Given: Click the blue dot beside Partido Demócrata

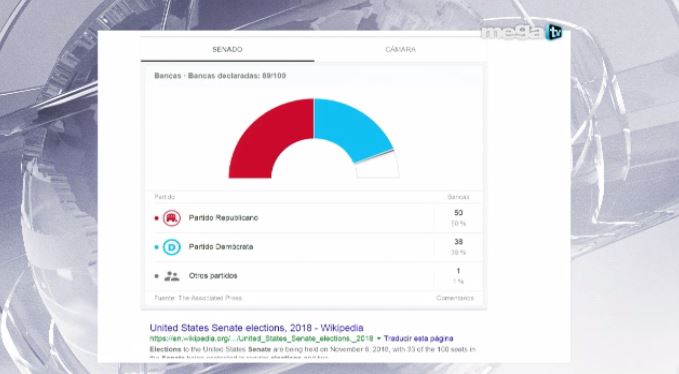Looking at the screenshot, I should point(156,247).
